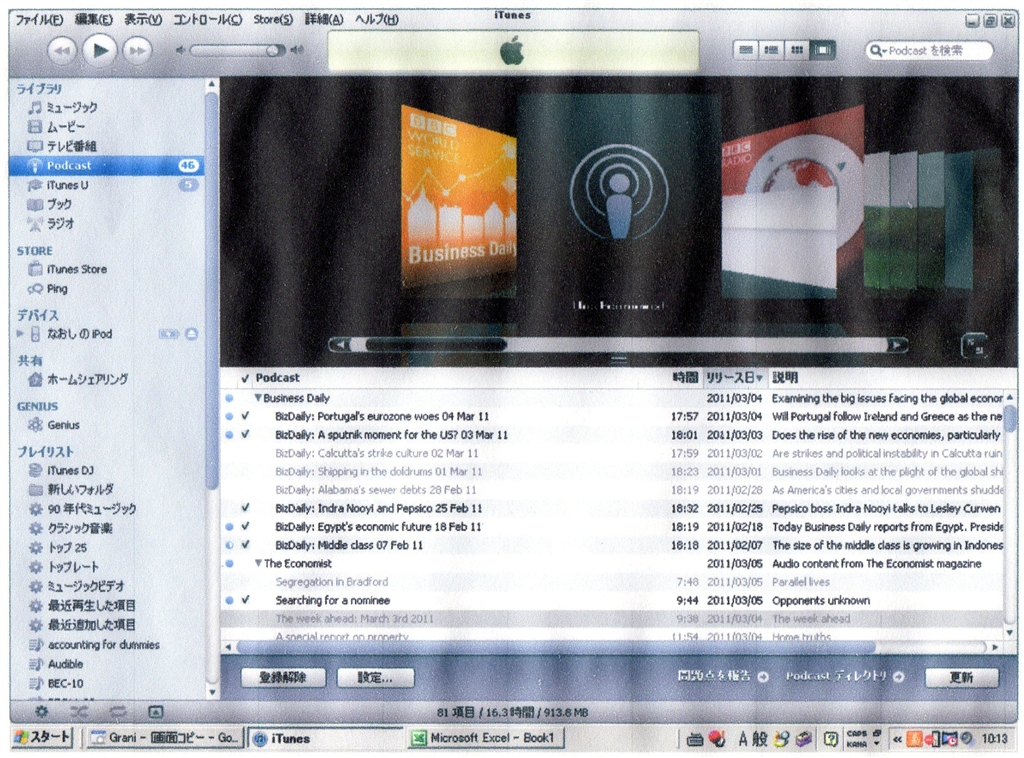The width and height of the screenshot is (1024, 758).
Task: Collapse The Economist podcast group
Action: coord(259,563)
